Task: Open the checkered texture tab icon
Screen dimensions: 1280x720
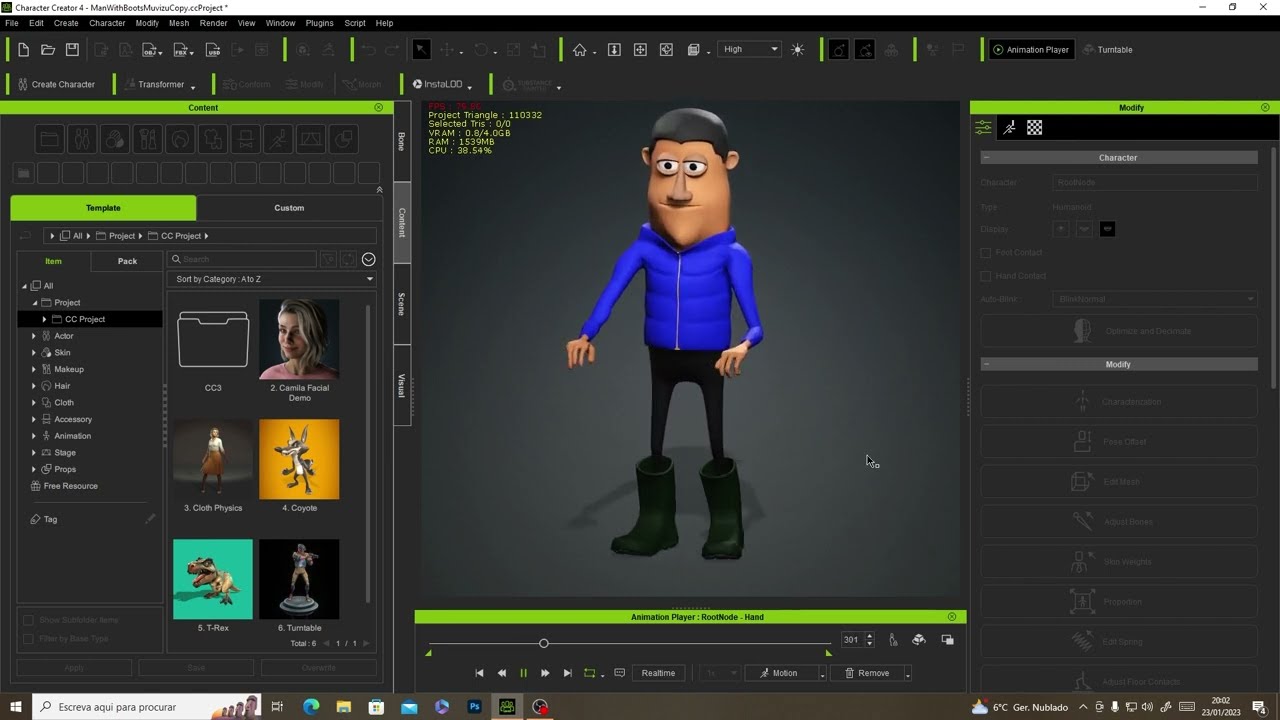Action: pos(1035,127)
